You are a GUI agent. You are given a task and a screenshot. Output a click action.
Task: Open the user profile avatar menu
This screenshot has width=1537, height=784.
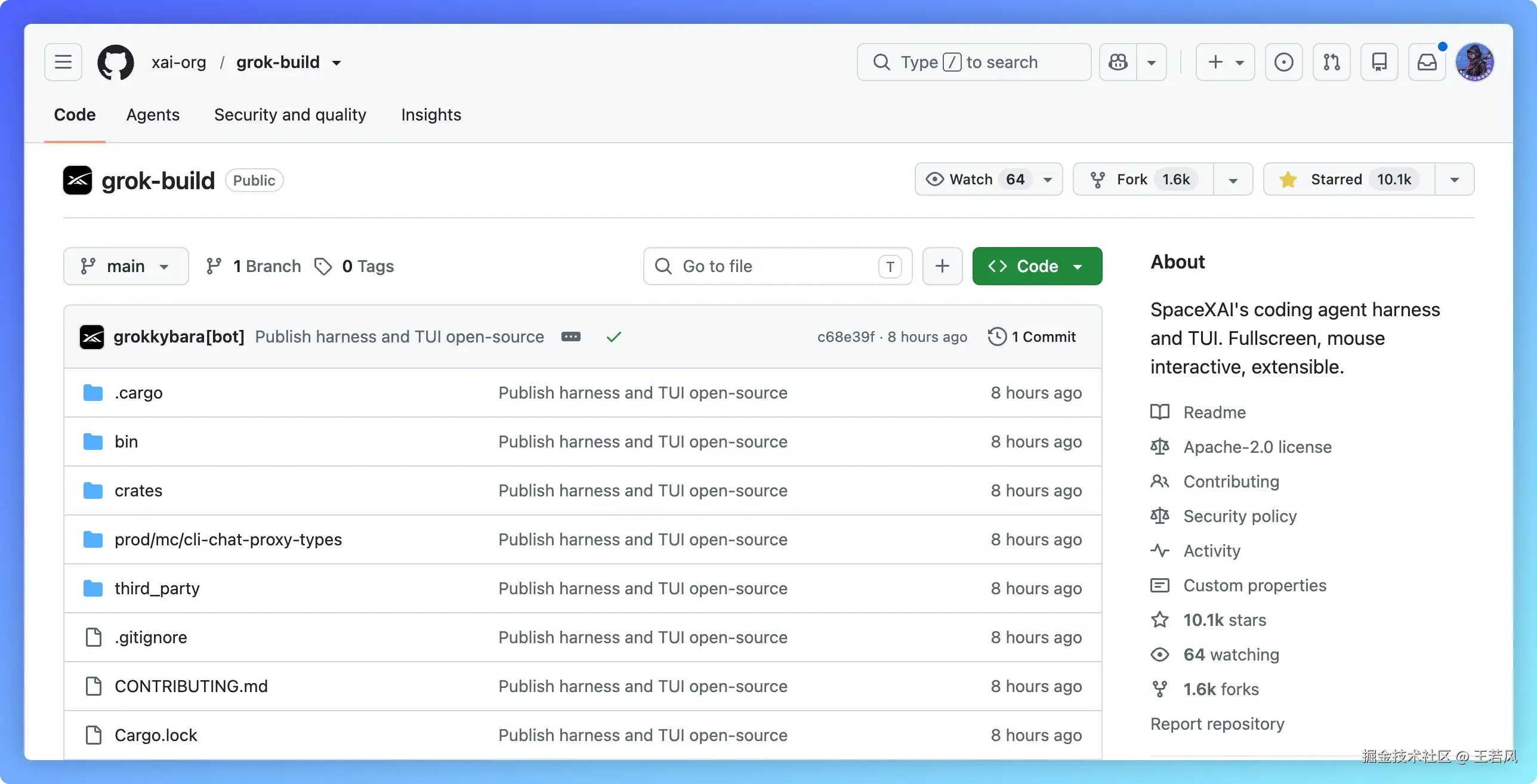point(1475,62)
